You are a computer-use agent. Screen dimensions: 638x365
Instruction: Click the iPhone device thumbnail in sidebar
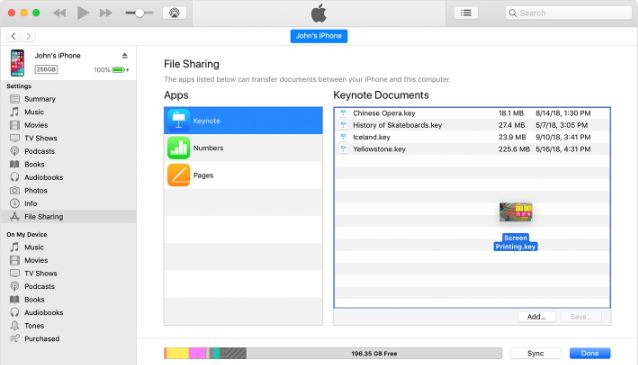click(x=17, y=63)
